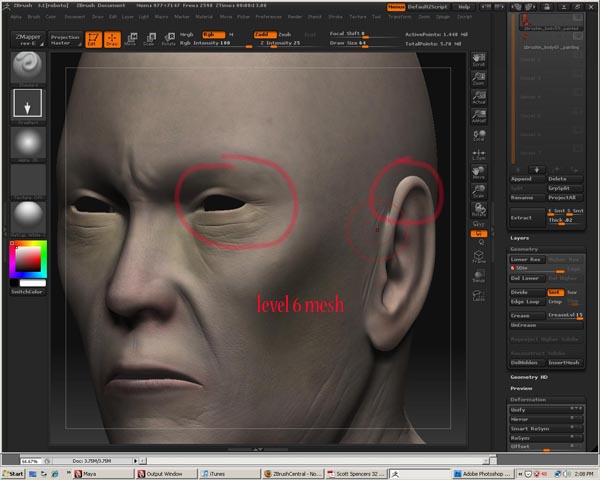Screen dimensions: 600x480
Task: Click the Extract button
Action: [527, 218]
